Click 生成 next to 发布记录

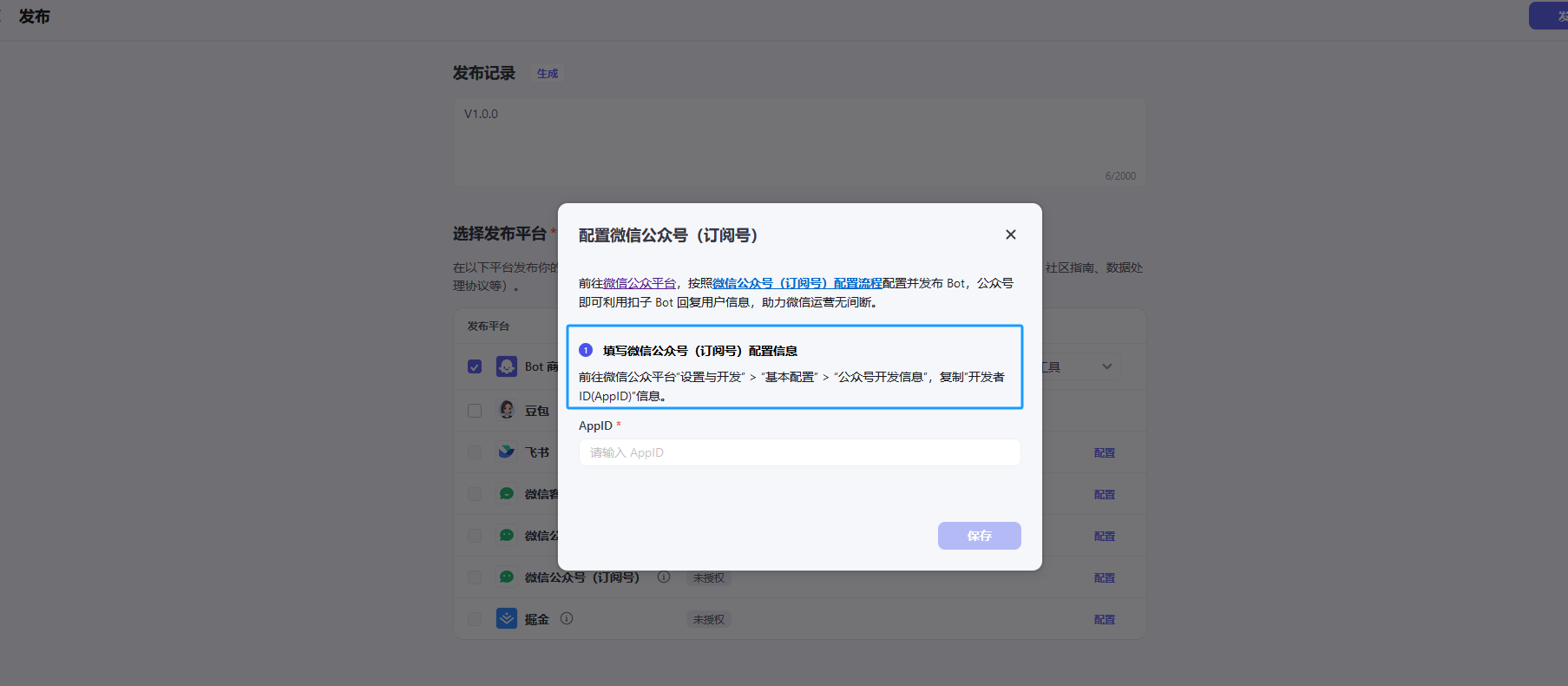click(548, 74)
